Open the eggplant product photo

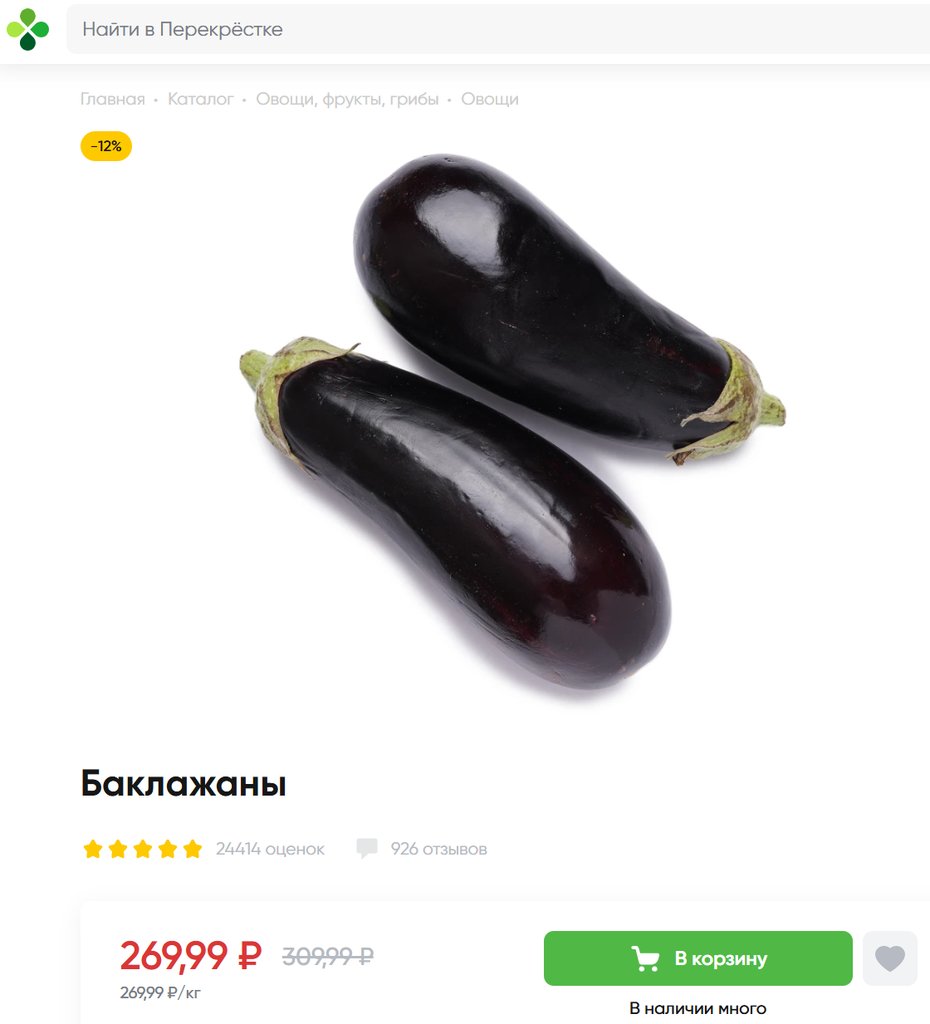(x=513, y=422)
